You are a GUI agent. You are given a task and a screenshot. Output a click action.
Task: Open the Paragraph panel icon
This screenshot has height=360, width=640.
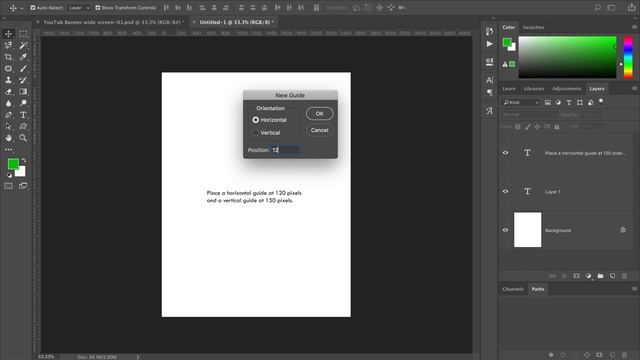tap(489, 93)
